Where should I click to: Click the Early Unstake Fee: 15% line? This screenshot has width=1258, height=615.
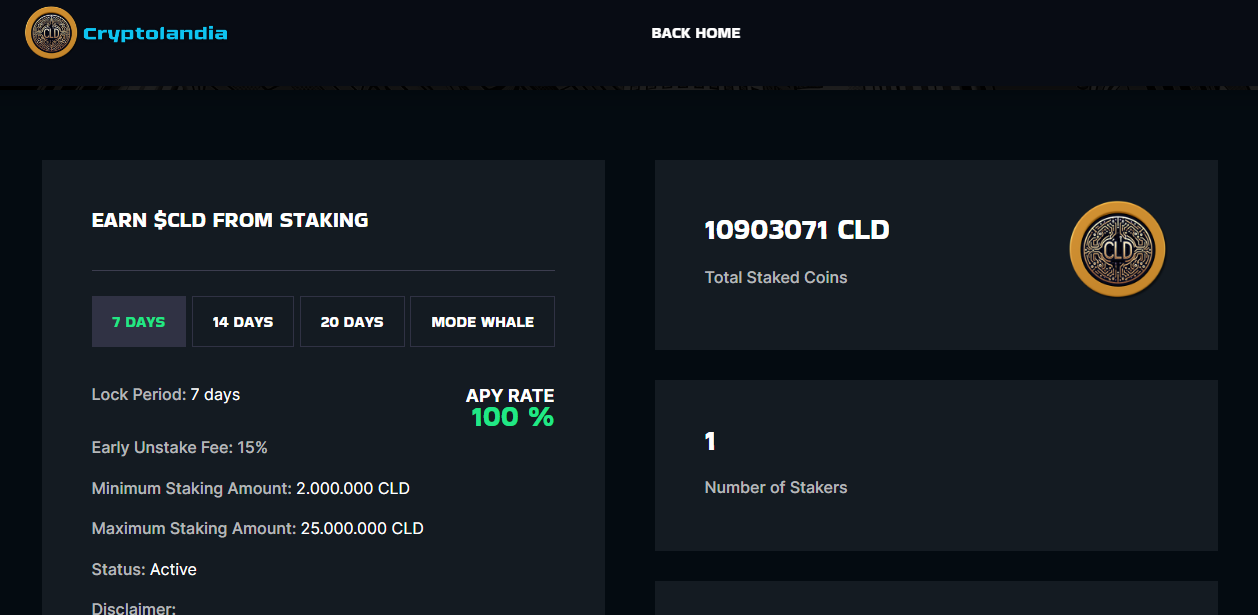180,447
